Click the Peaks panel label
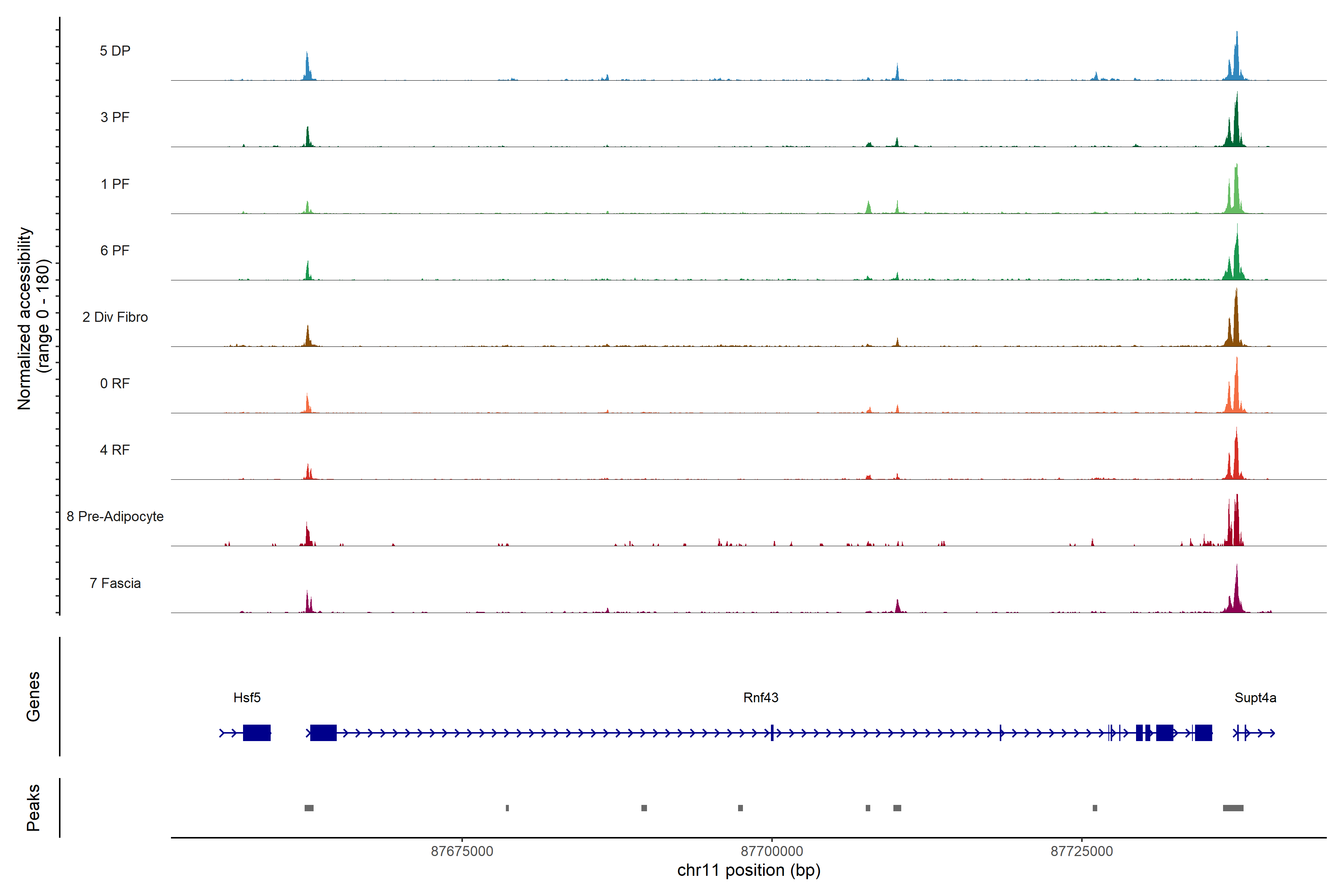The width and height of the screenshot is (1344, 896). click(33, 808)
